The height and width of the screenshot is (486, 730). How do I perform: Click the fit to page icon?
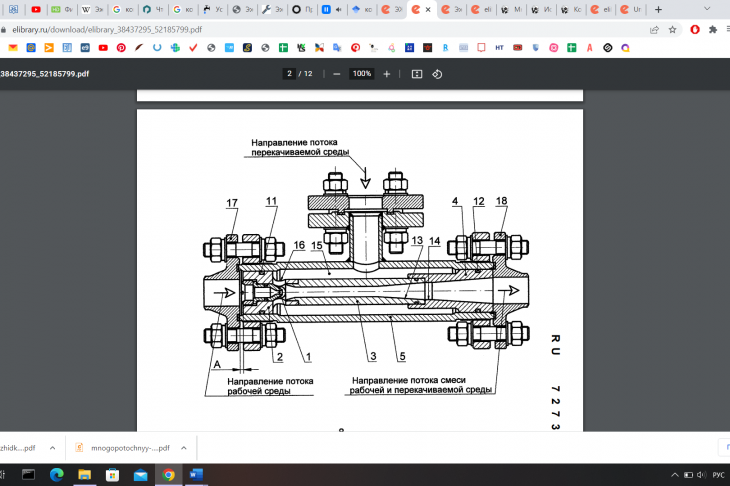417,74
